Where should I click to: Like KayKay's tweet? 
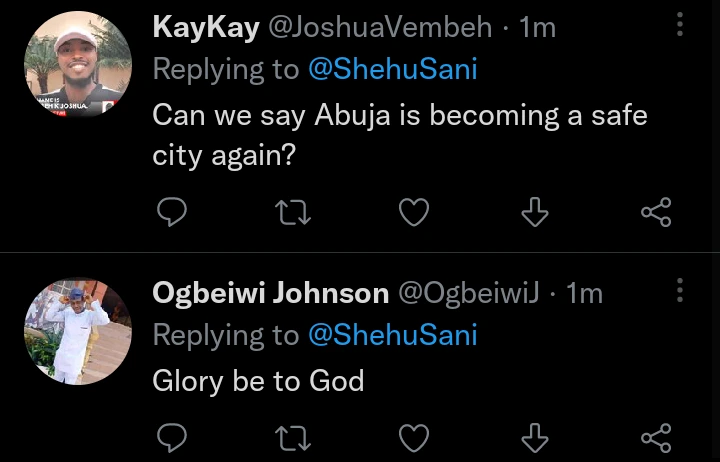414,212
